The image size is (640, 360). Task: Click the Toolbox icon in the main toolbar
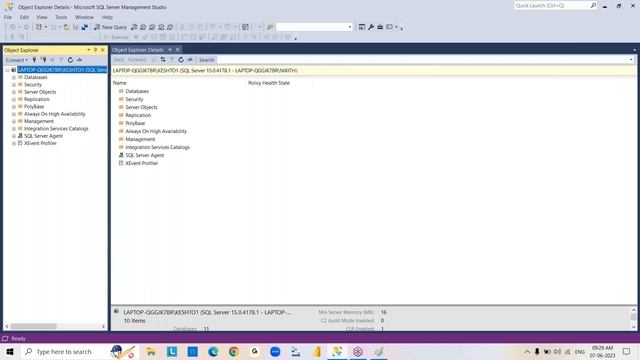pyautogui.click(x=380, y=27)
